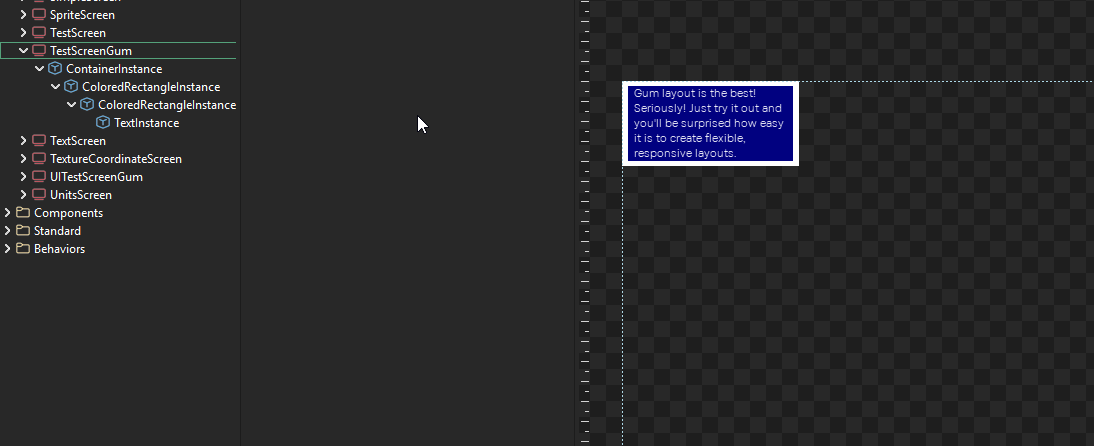Click the SpriteScreen screen icon
This screenshot has width=1094, height=446.
pyautogui.click(x=39, y=15)
